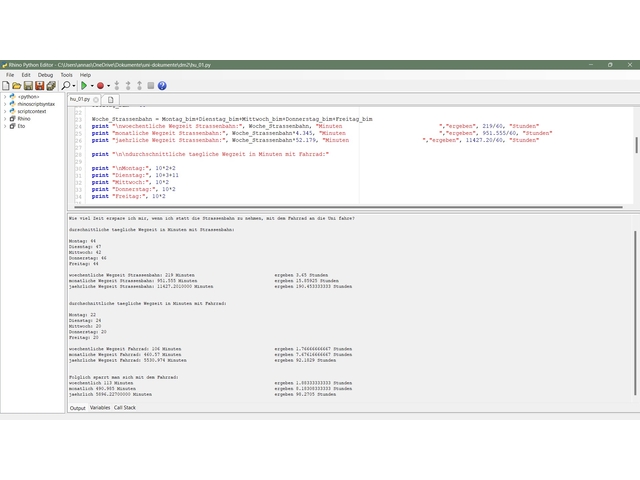
Task: Open the File menu
Action: pos(10,75)
